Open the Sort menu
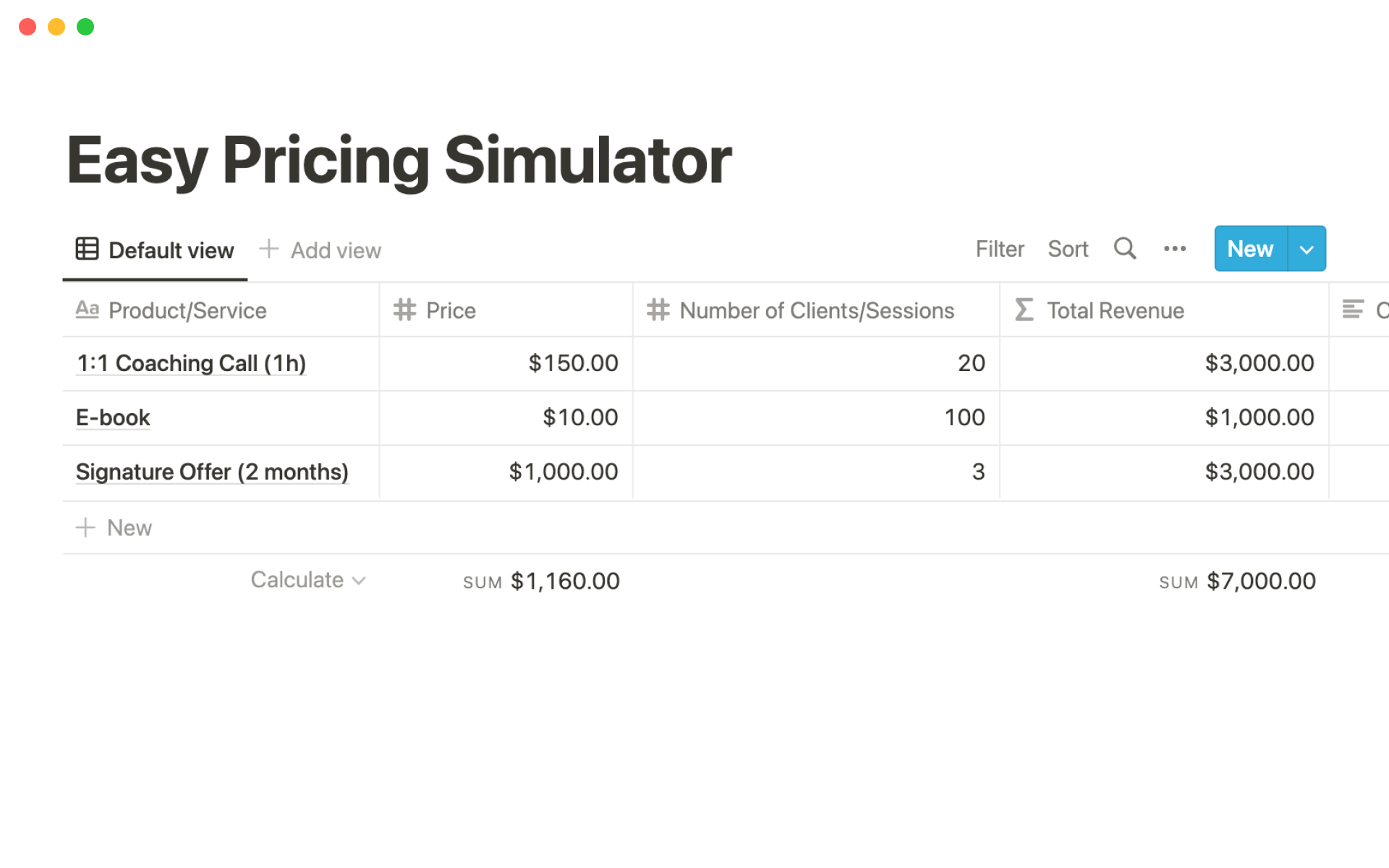Screen dimensions: 1389x868 pos(1068,249)
